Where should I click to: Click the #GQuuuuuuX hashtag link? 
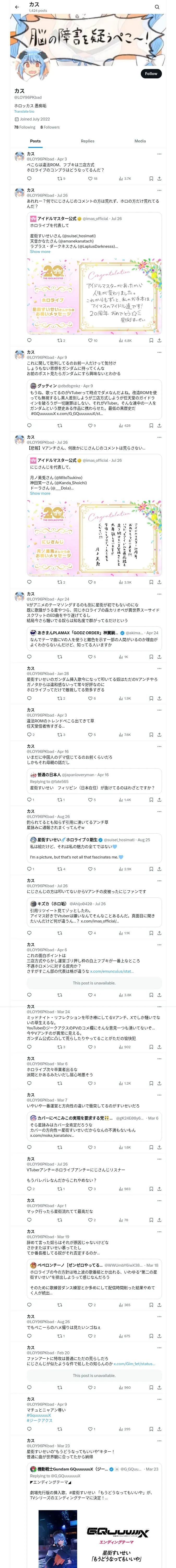tap(39, 1410)
